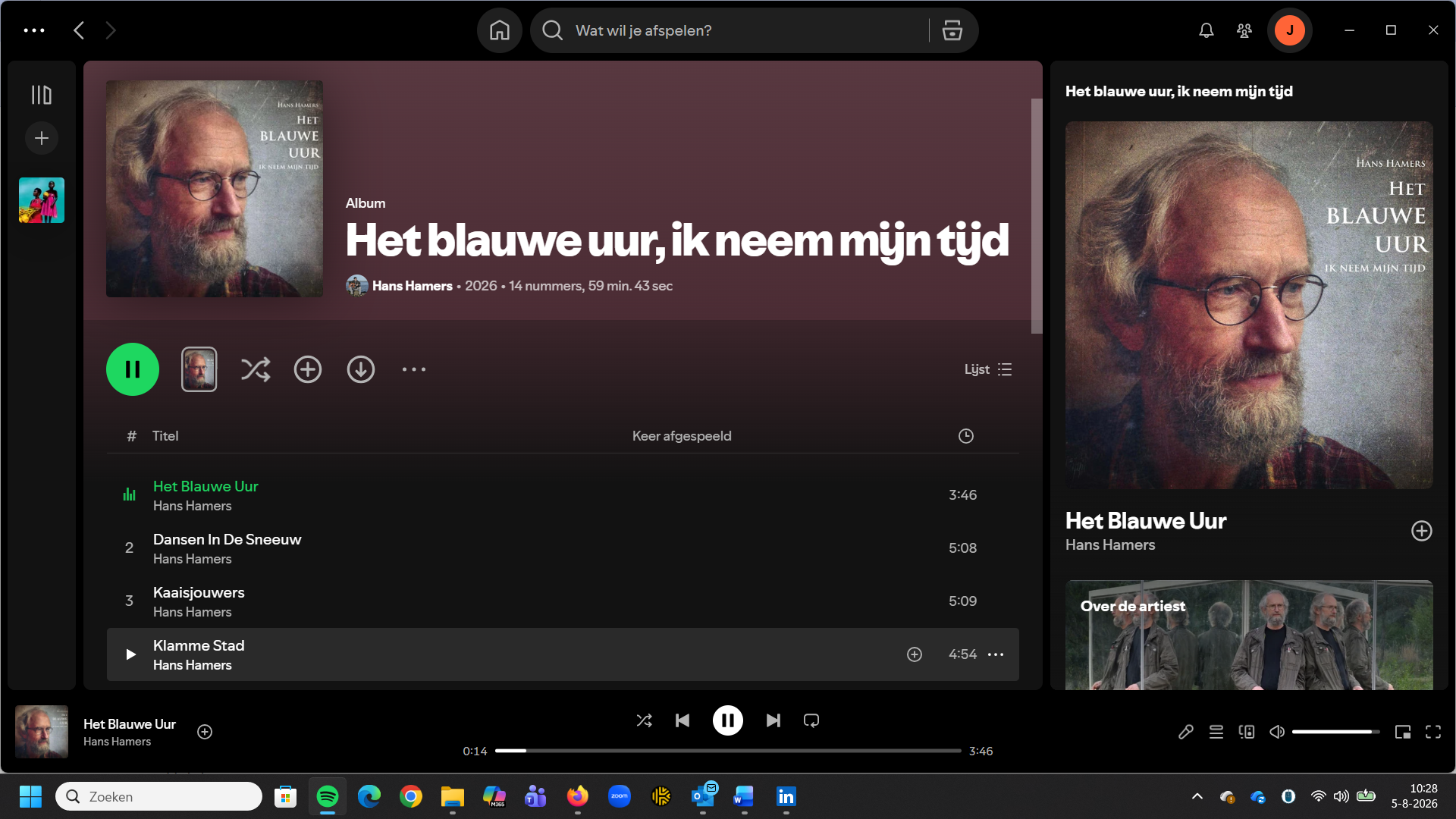Sort by the duration clock column header

(966, 436)
